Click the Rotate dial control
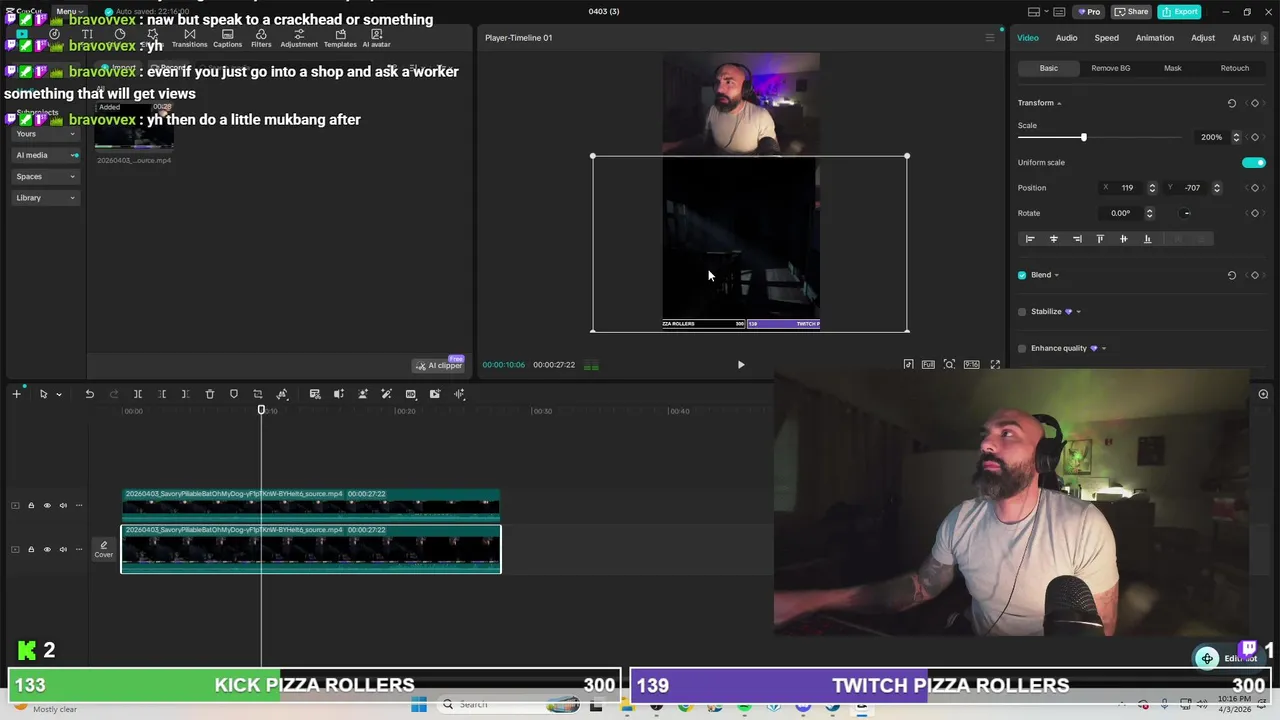Image resolution: width=1280 pixels, height=720 pixels. click(1186, 213)
